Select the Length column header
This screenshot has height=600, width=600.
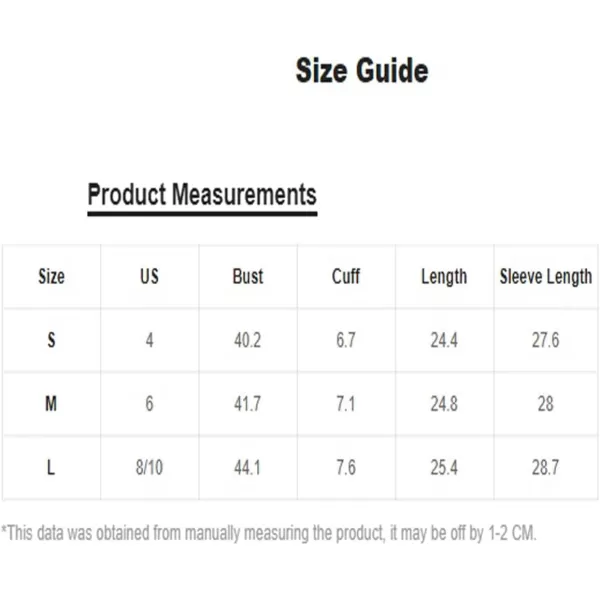tap(444, 277)
